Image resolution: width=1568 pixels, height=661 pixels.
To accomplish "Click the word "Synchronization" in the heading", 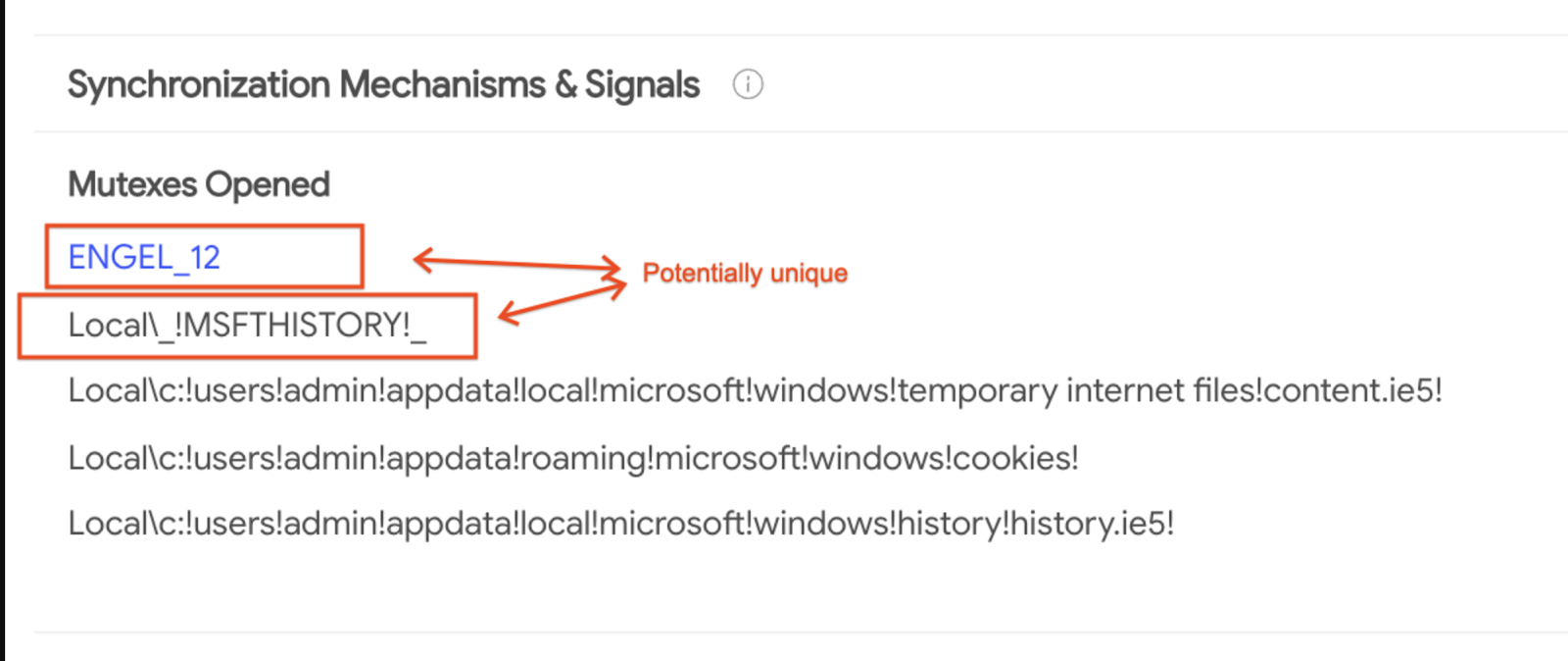I will point(198,85).
